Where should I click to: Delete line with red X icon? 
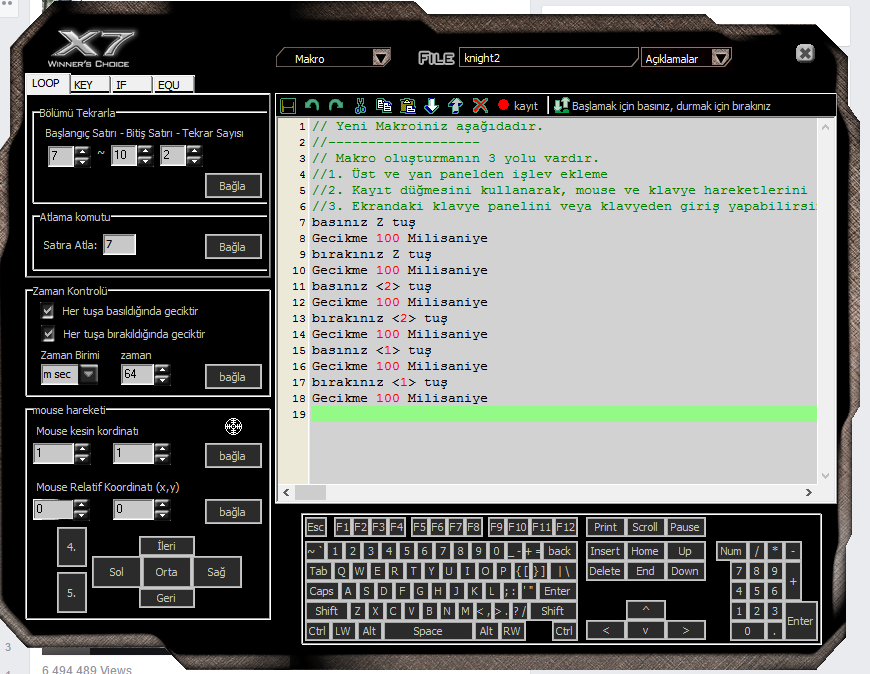(480, 105)
